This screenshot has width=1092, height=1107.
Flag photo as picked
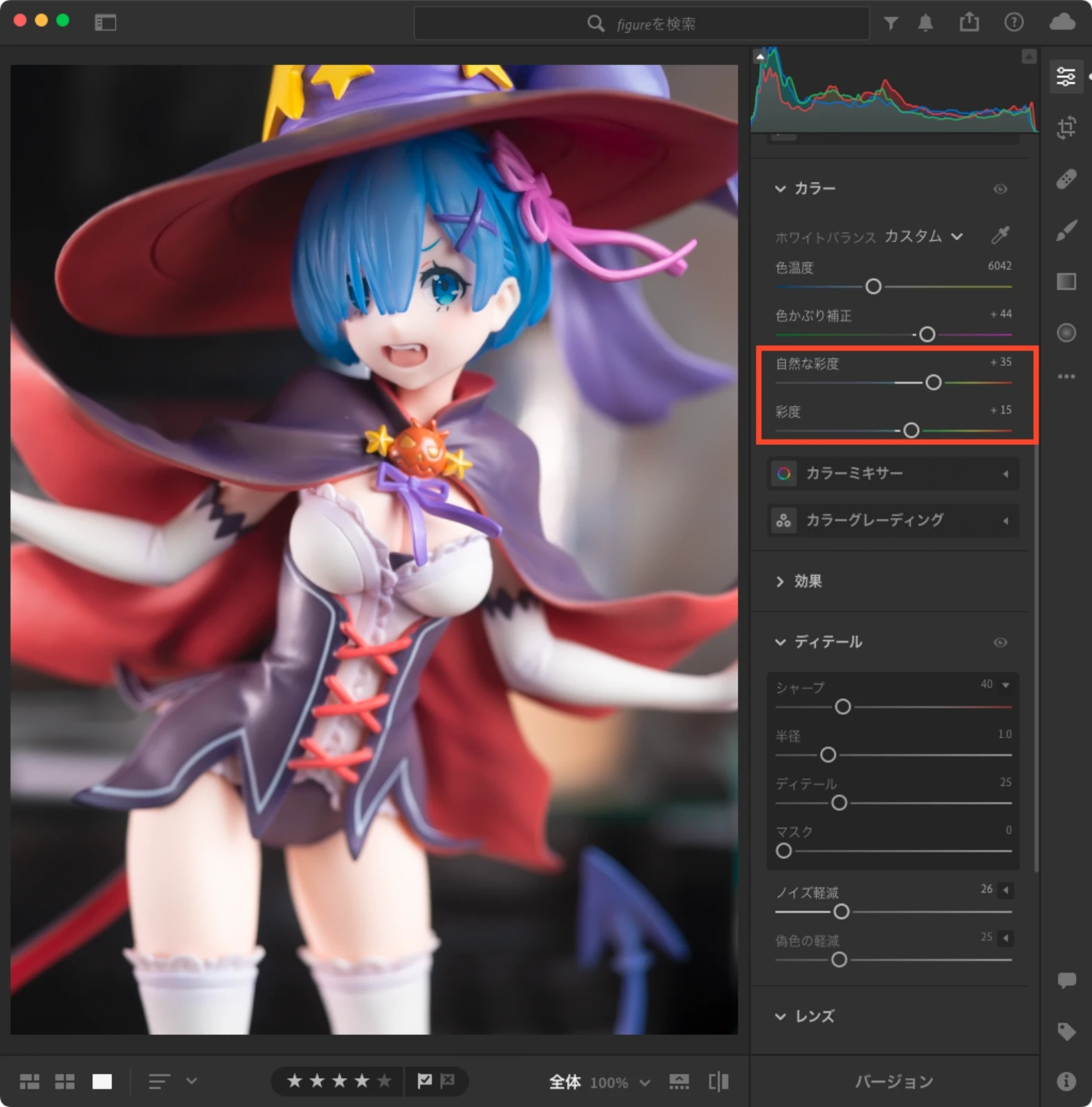(424, 1081)
